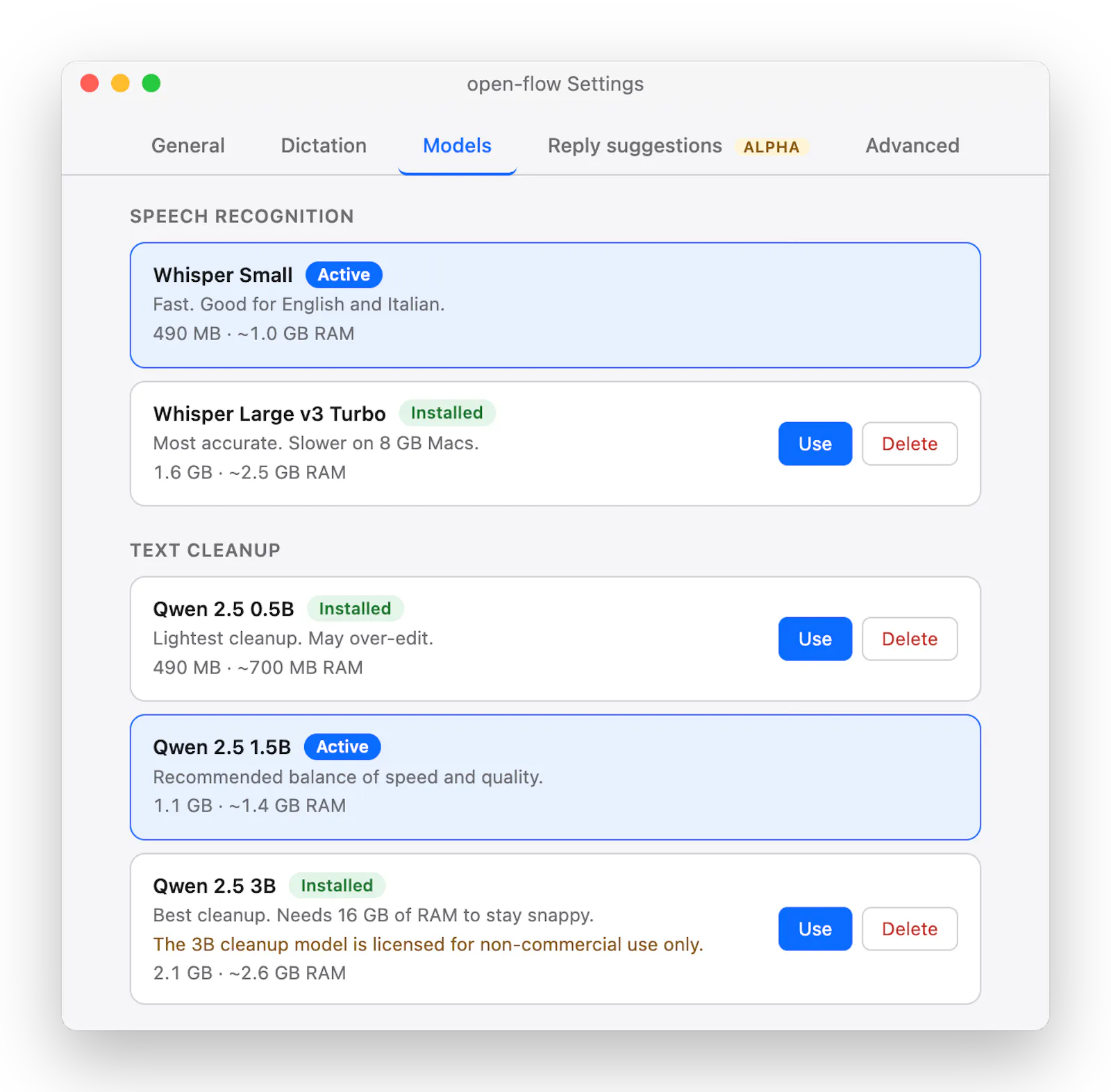This screenshot has width=1111, height=1092.
Task: Click "Recommended balance of speed and quality."
Action: 348,777
